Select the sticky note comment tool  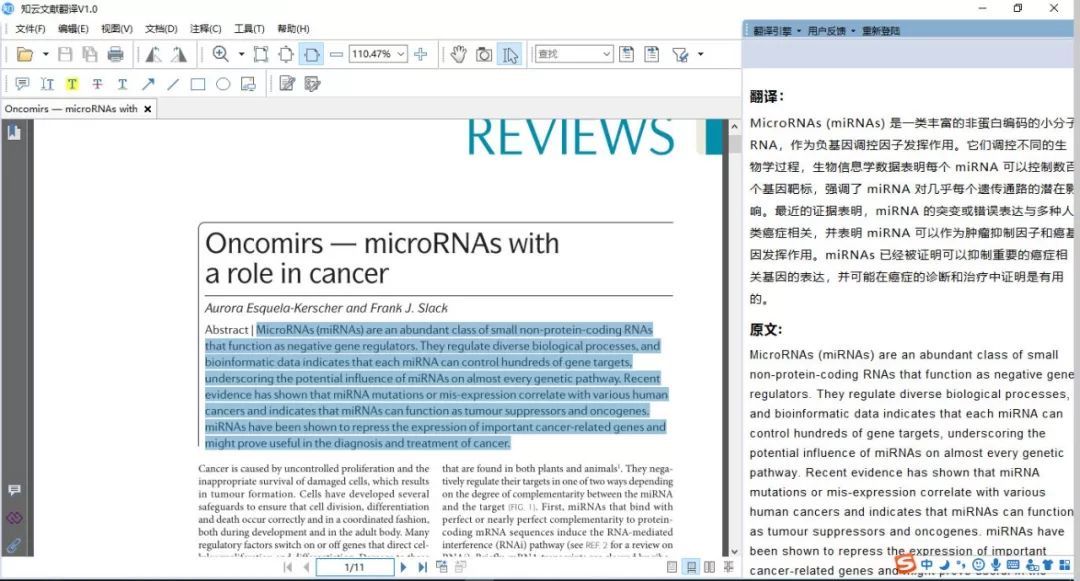click(x=22, y=84)
